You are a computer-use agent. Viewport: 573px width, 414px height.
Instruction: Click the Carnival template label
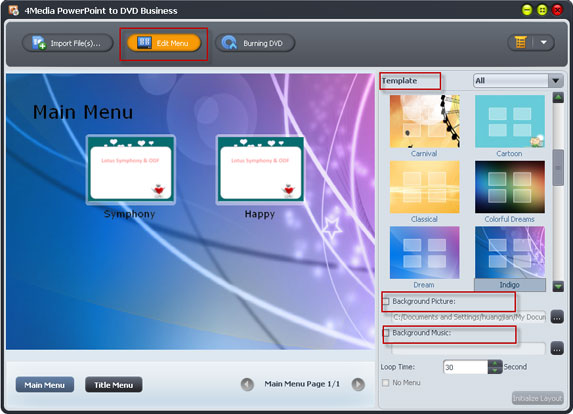424,153
